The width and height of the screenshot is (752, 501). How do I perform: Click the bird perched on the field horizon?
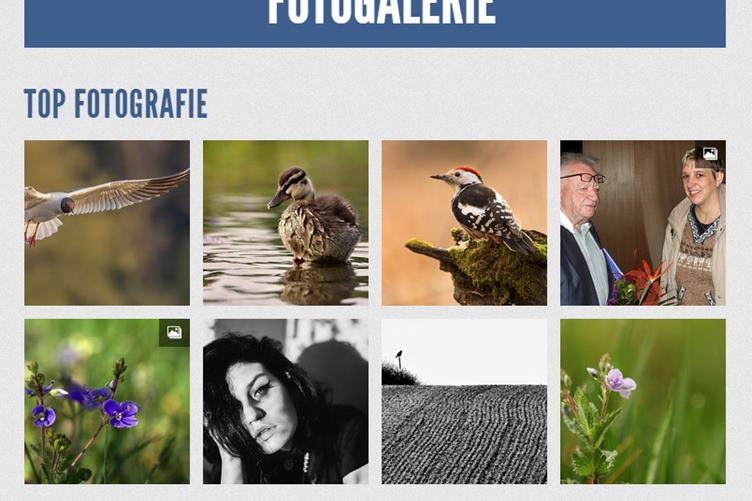pos(399,356)
